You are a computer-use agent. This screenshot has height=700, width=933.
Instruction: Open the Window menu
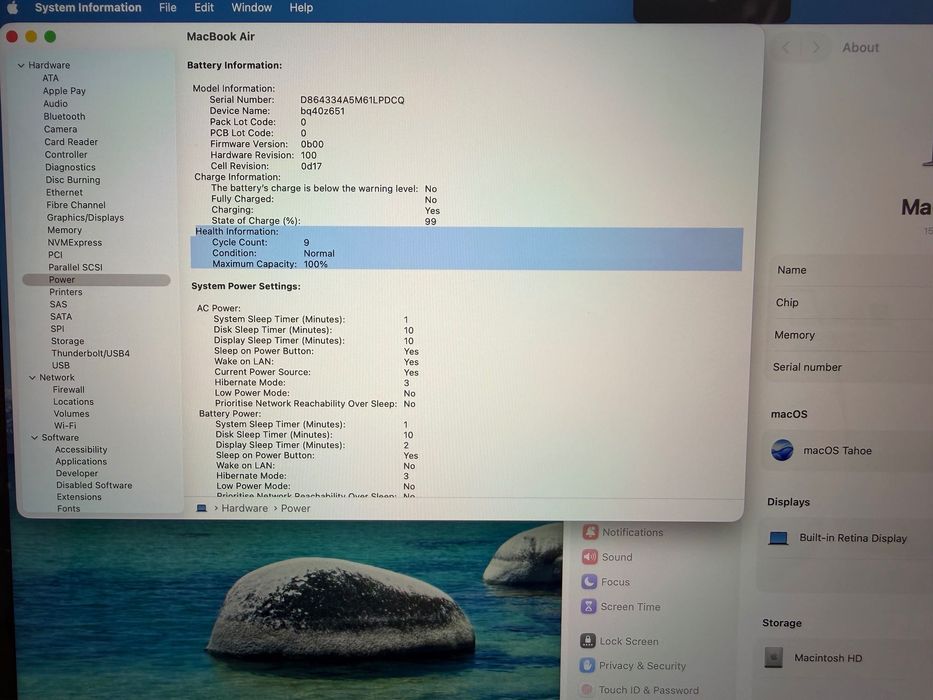click(x=252, y=8)
